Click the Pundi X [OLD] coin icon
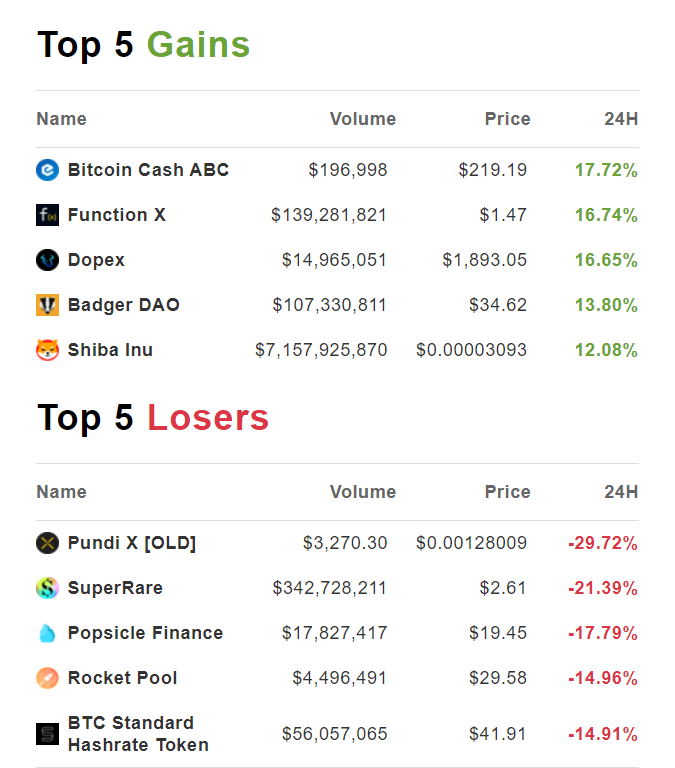Viewport: 675px width, 768px height. point(48,543)
